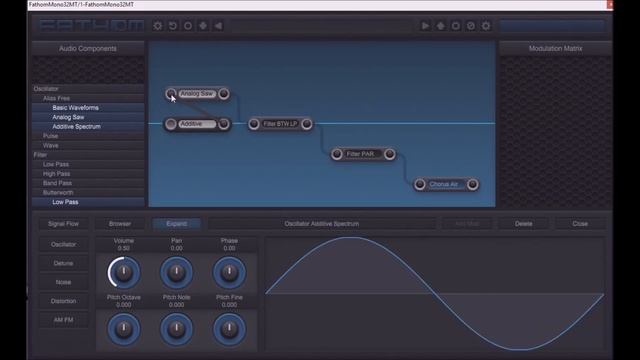
Task: Click the gear icon beside the Fathom logo
Action: click(158, 26)
